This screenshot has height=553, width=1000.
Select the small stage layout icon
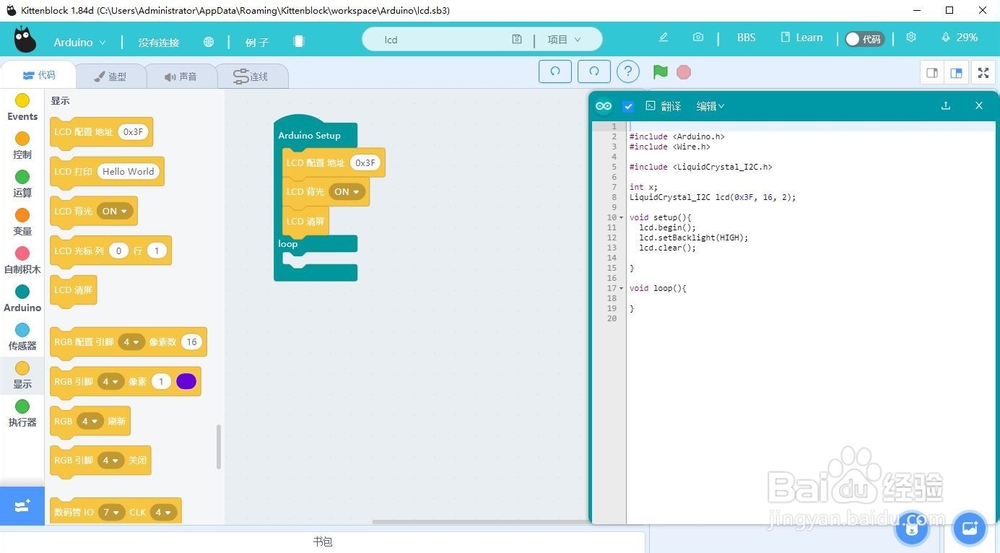point(932,73)
